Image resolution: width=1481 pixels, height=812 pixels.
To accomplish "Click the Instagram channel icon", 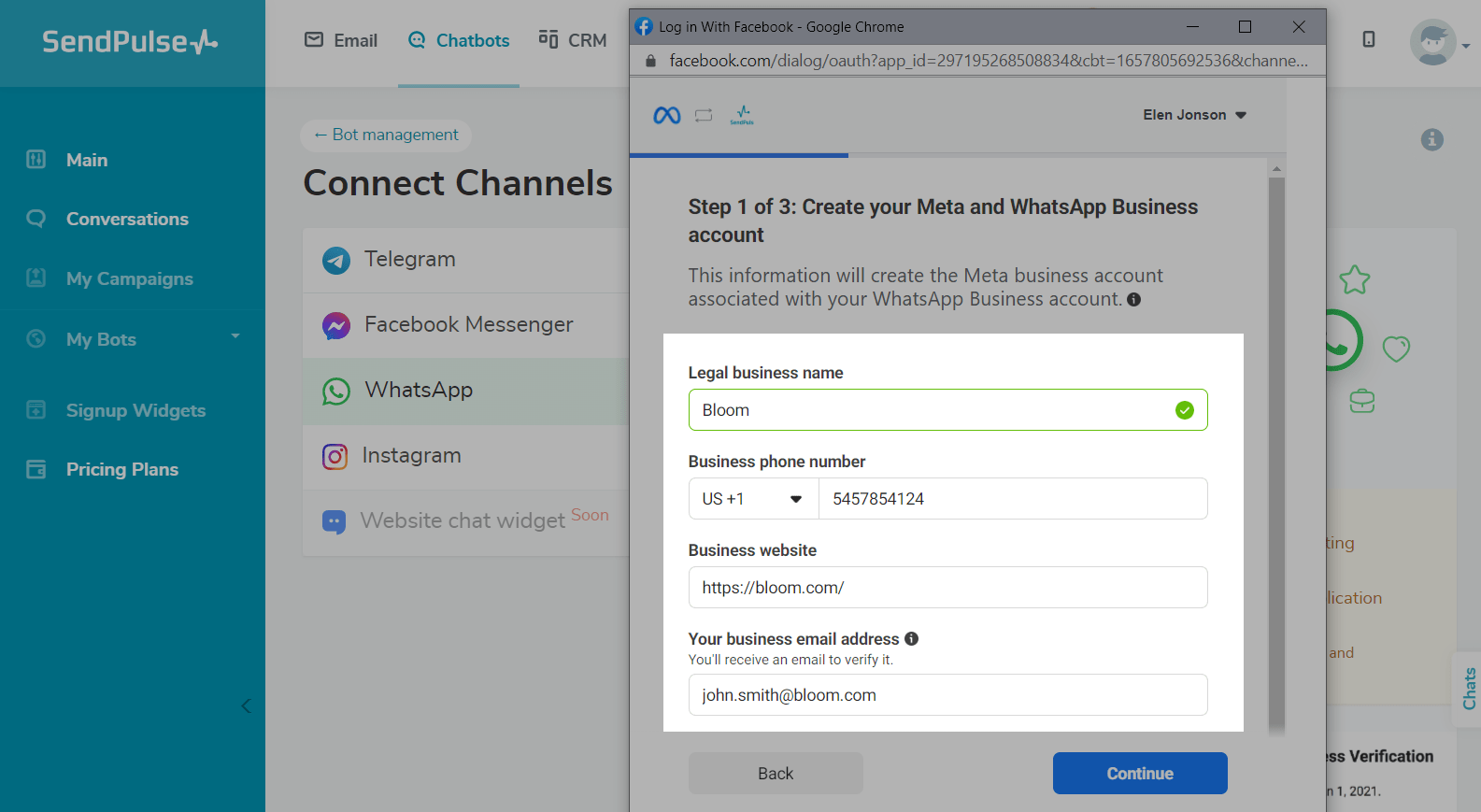I will pos(335,456).
